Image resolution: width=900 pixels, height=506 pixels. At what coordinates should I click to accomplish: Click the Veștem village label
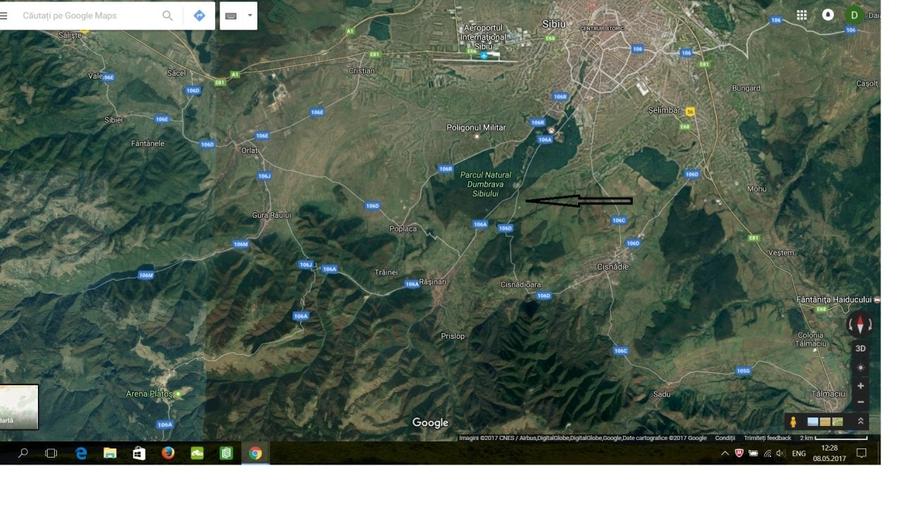pos(781,252)
